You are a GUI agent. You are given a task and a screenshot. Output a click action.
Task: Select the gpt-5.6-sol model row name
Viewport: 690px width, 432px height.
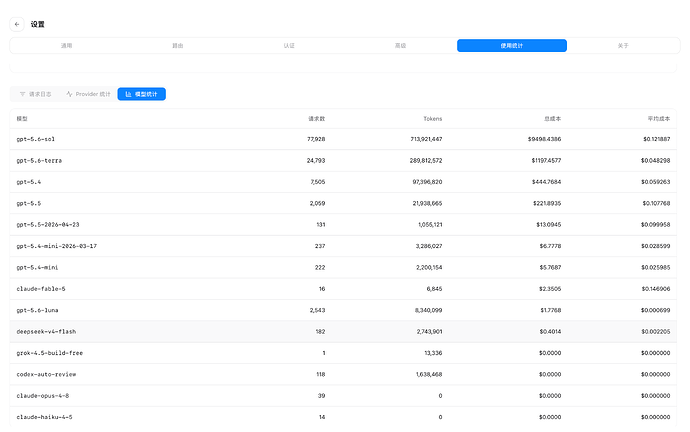pyautogui.click(x=36, y=139)
